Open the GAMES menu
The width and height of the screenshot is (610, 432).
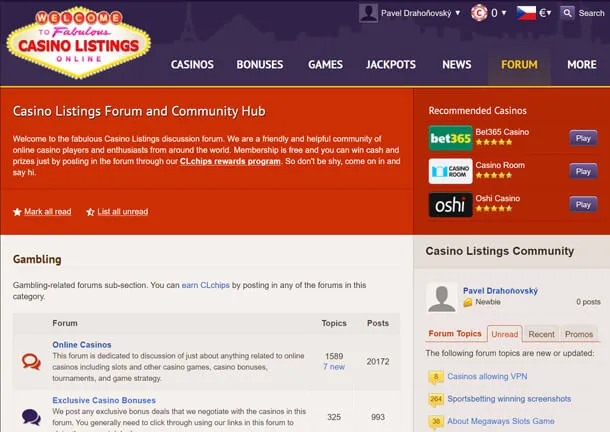(x=325, y=65)
